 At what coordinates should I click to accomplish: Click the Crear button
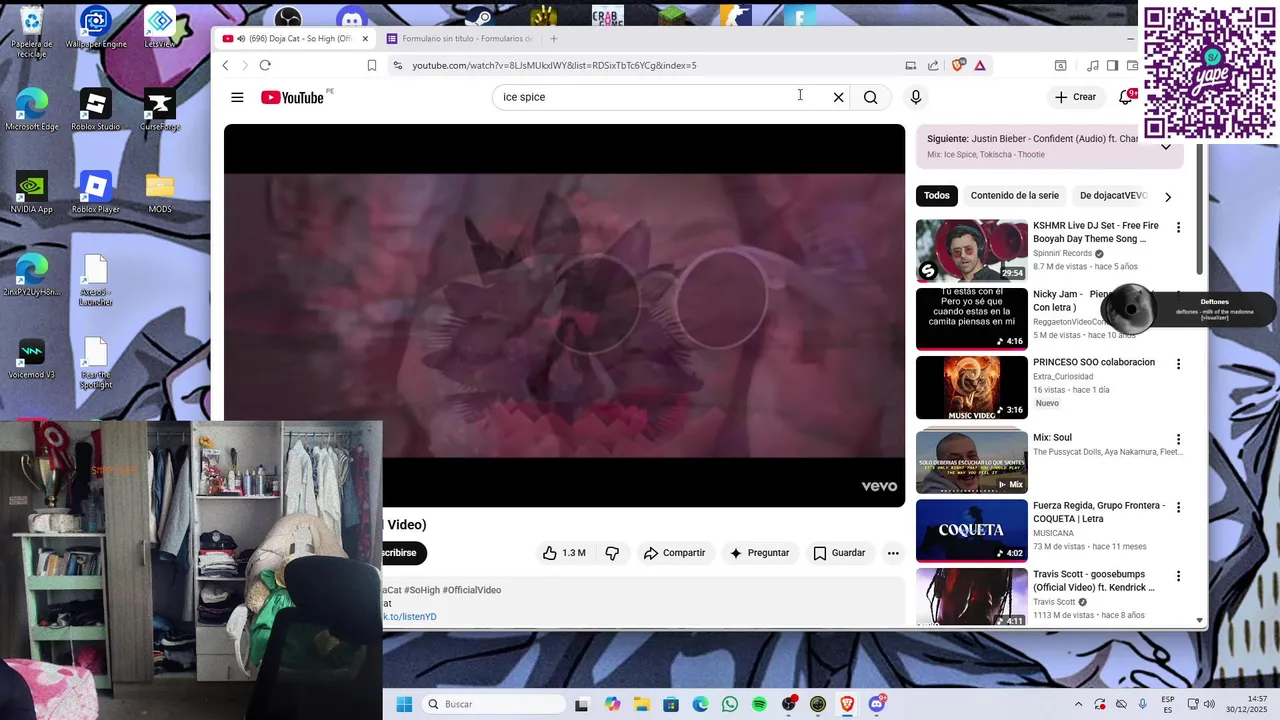1075,97
